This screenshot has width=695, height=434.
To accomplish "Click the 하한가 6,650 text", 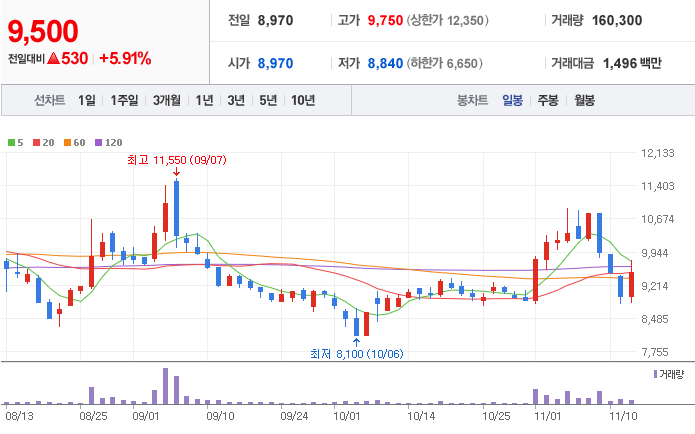I will click(x=445, y=63).
